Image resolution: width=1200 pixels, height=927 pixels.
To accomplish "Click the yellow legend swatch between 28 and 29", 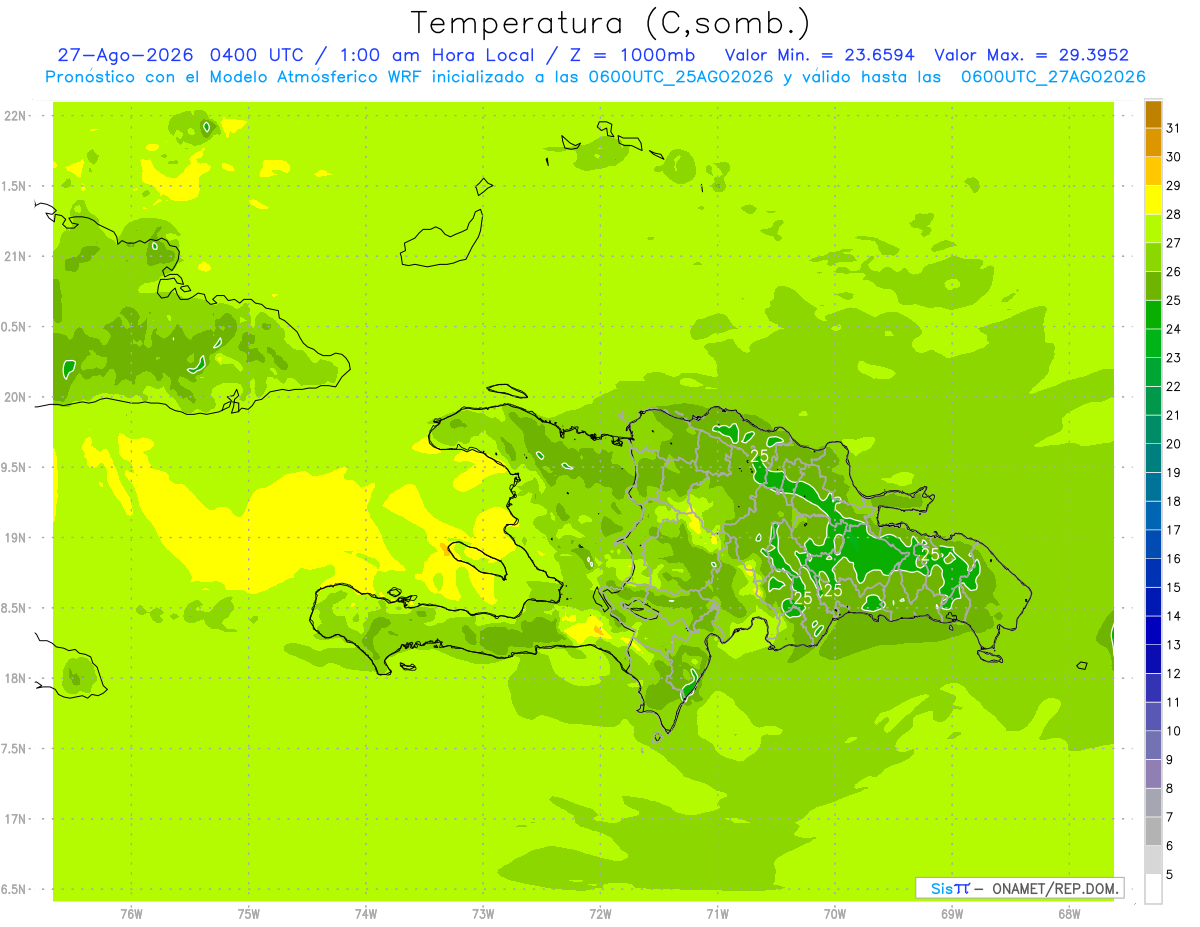I will click(x=1153, y=200).
